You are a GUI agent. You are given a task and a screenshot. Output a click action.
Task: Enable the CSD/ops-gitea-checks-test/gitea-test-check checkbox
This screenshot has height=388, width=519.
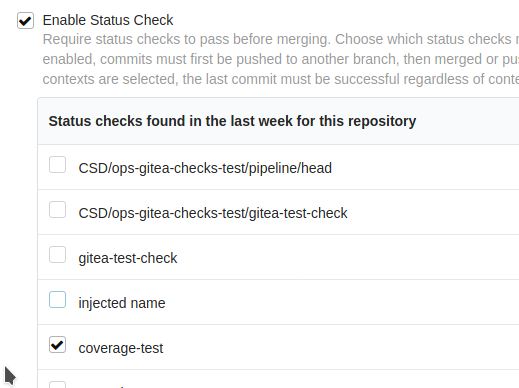point(57,210)
